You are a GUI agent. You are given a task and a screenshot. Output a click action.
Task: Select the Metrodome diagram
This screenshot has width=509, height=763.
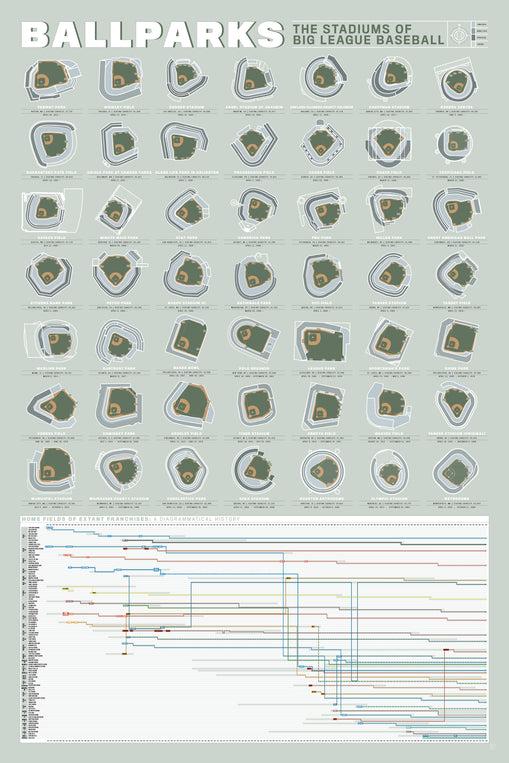point(456,472)
